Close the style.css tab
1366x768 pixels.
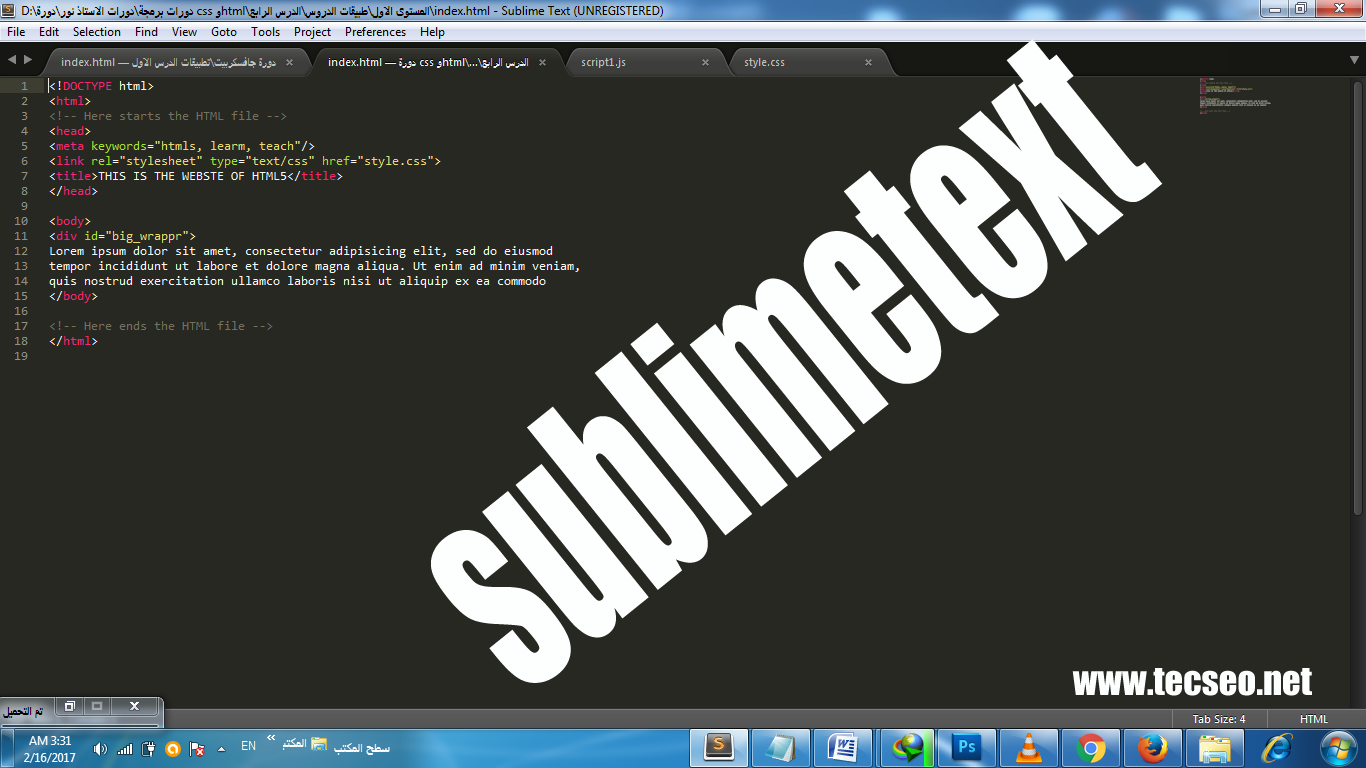(x=868, y=62)
